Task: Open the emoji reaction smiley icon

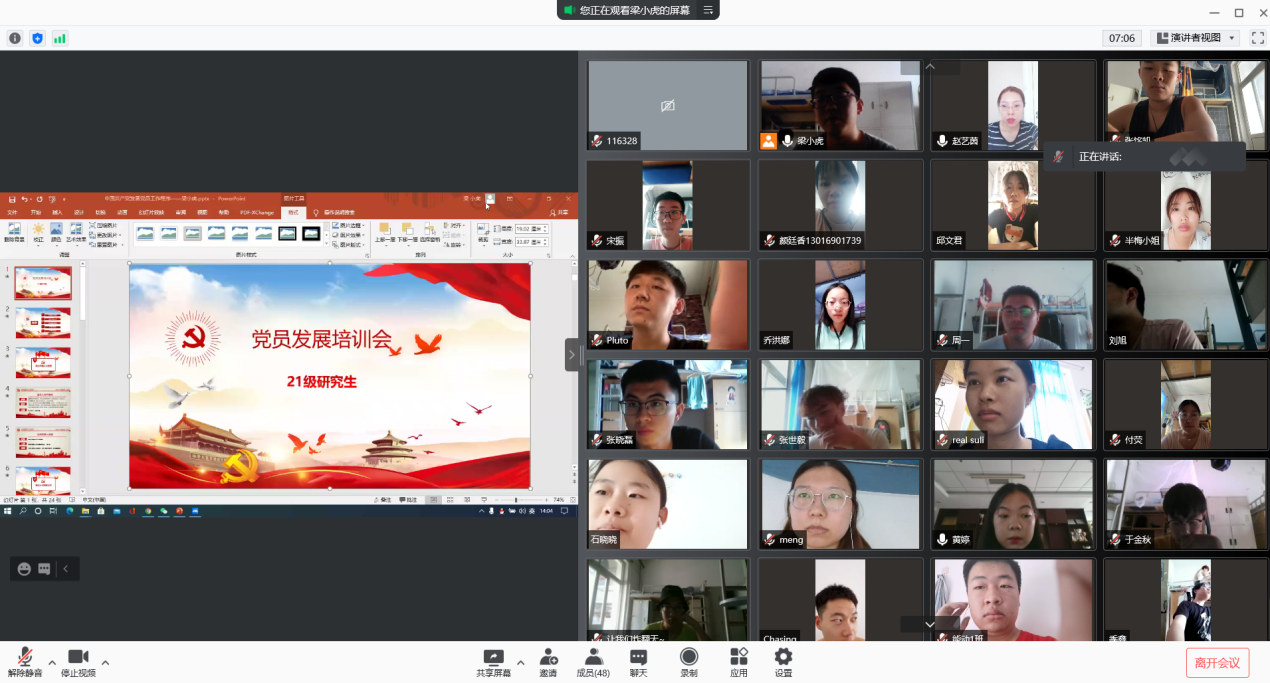Action: 24,569
